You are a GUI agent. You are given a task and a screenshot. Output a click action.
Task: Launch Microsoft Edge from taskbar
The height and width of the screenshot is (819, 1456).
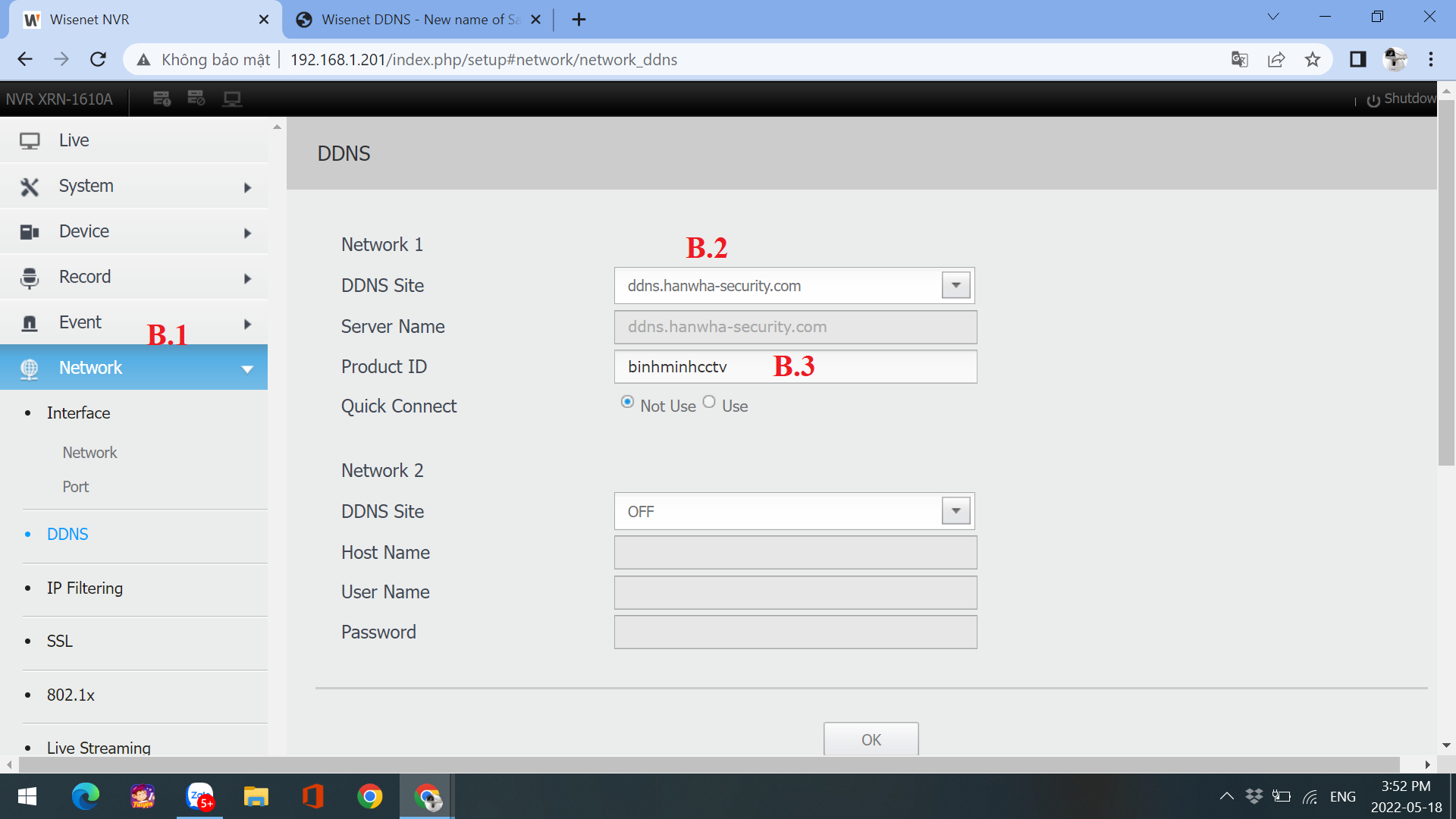[x=85, y=796]
